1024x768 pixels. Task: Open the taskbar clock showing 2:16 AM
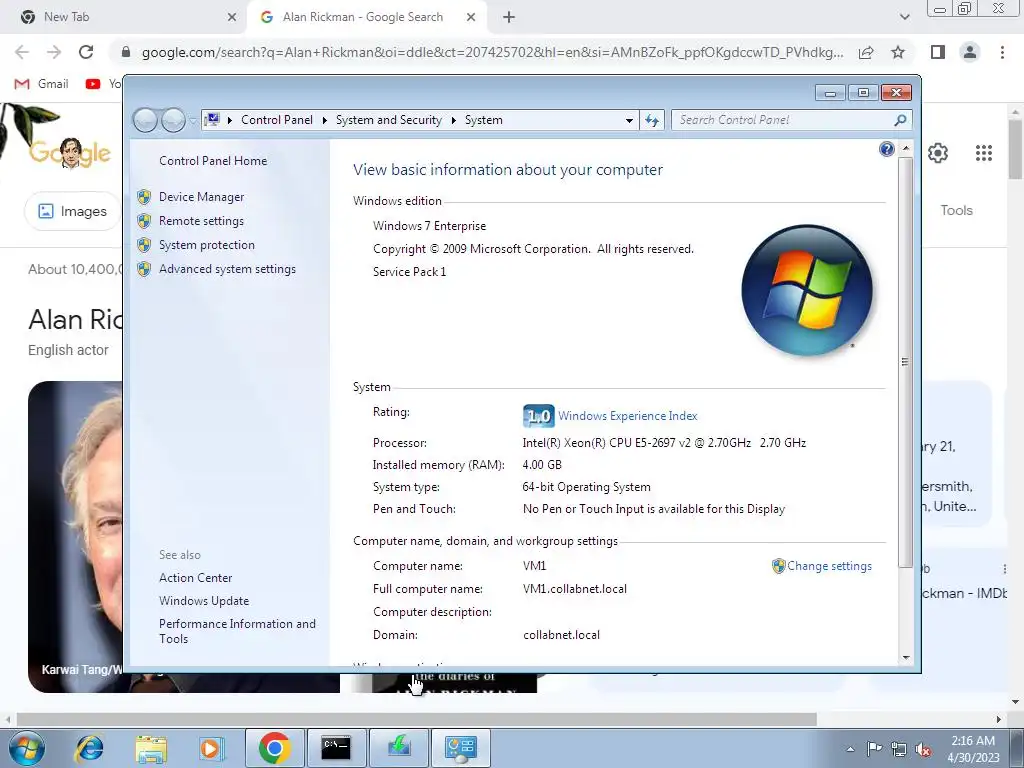tap(973, 749)
